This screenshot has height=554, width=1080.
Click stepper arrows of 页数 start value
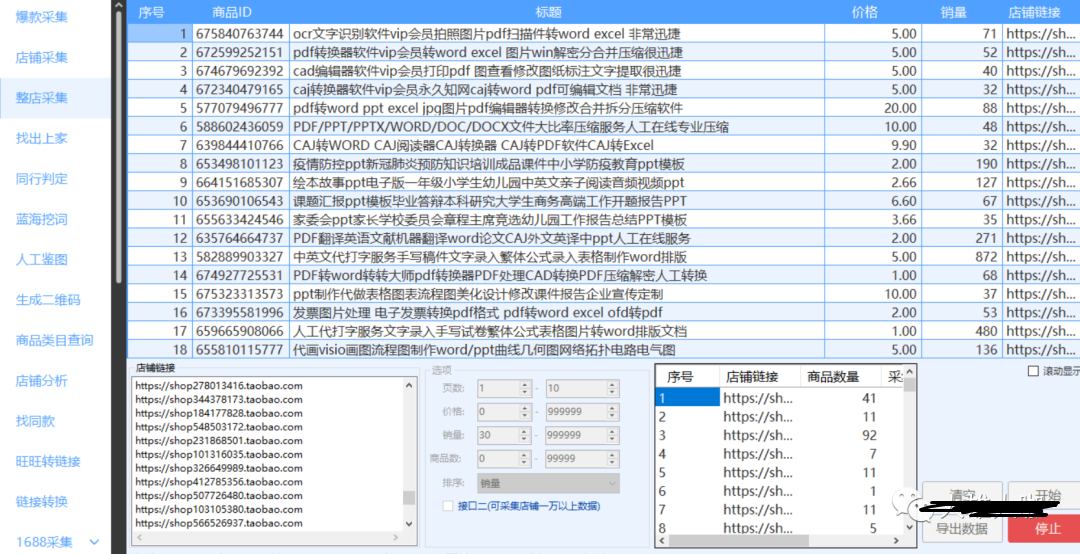pos(525,389)
